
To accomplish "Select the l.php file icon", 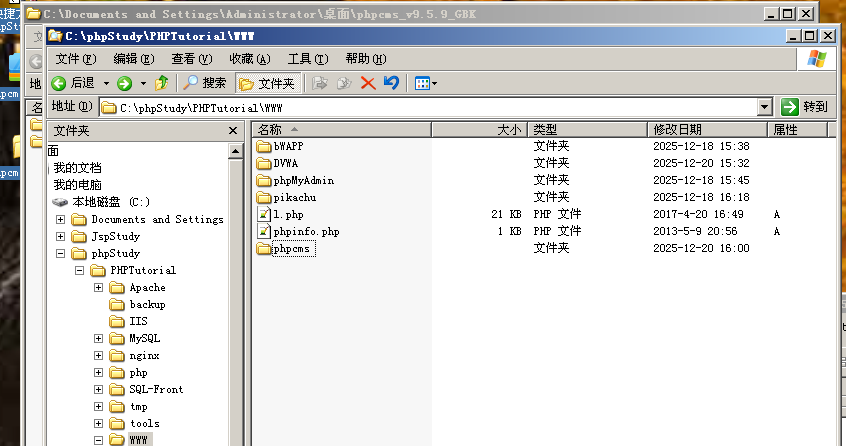I will click(264, 214).
